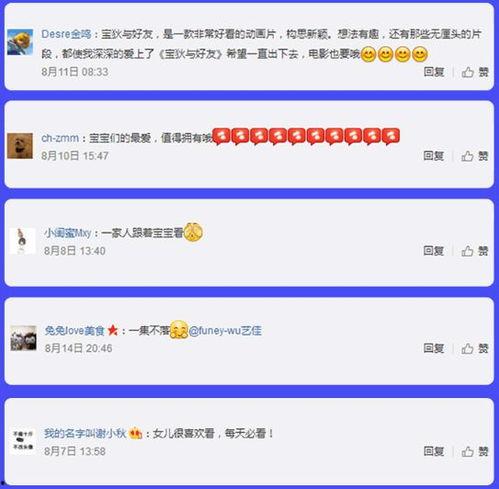The image size is (499, 489).
Task: Reply (回复) to Desre金鸣's comment
Action: [x=434, y=72]
